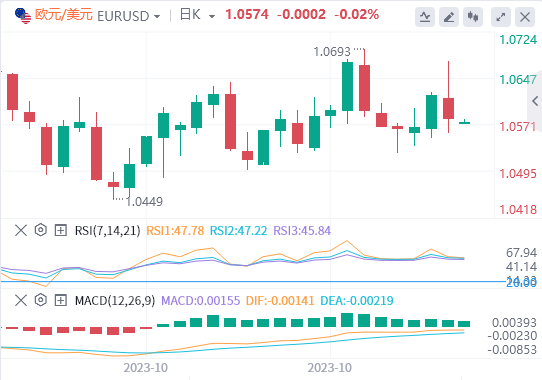Click the RSI1:47.78 value
This screenshot has width=542, height=380.
click(175, 231)
